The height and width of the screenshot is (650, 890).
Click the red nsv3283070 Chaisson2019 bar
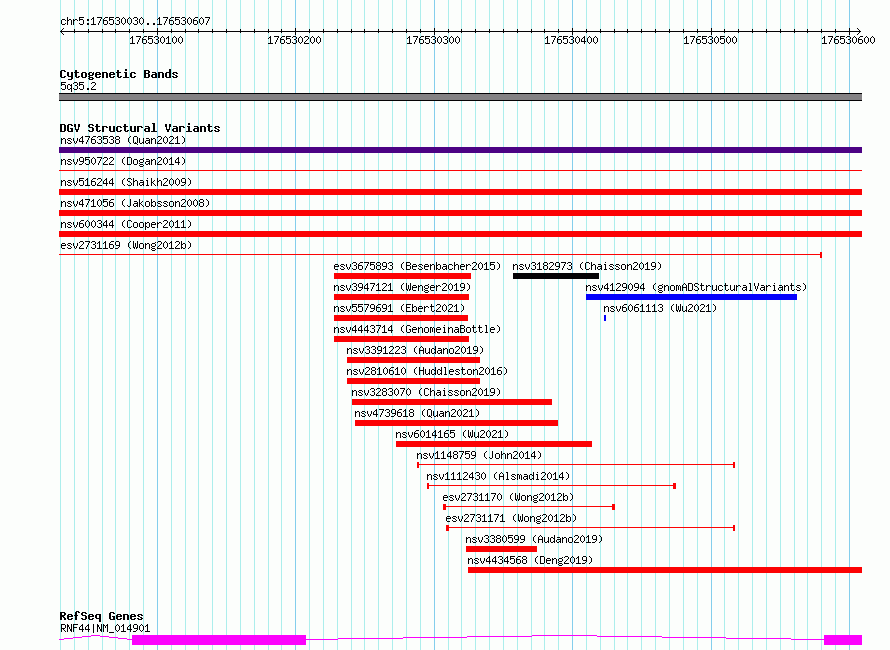452,402
